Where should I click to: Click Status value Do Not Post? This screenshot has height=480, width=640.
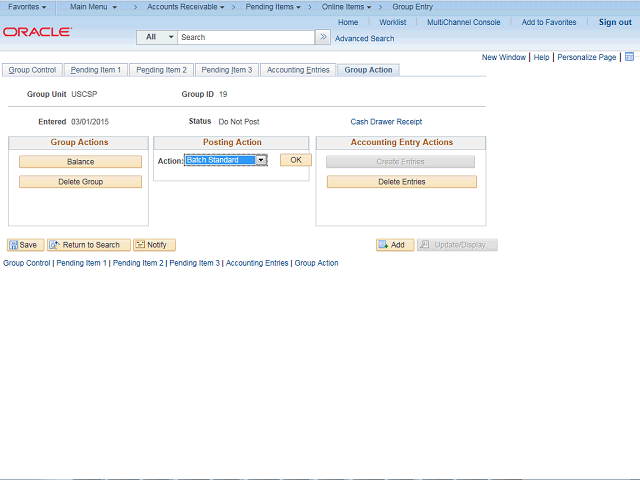click(239, 122)
